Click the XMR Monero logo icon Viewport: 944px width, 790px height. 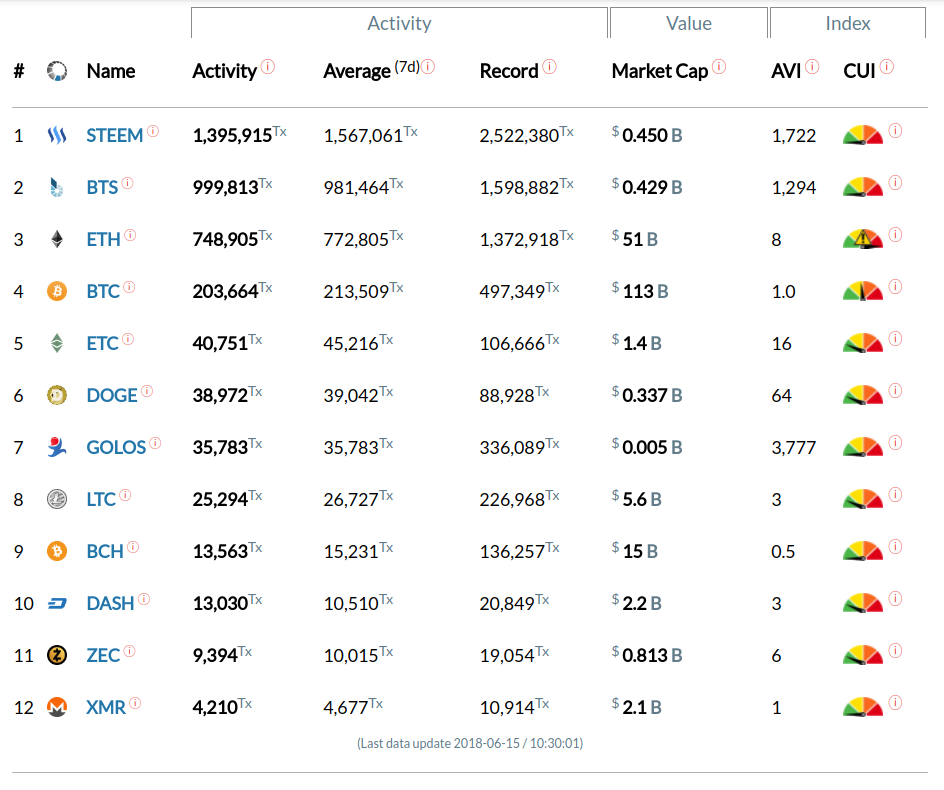tap(57, 707)
